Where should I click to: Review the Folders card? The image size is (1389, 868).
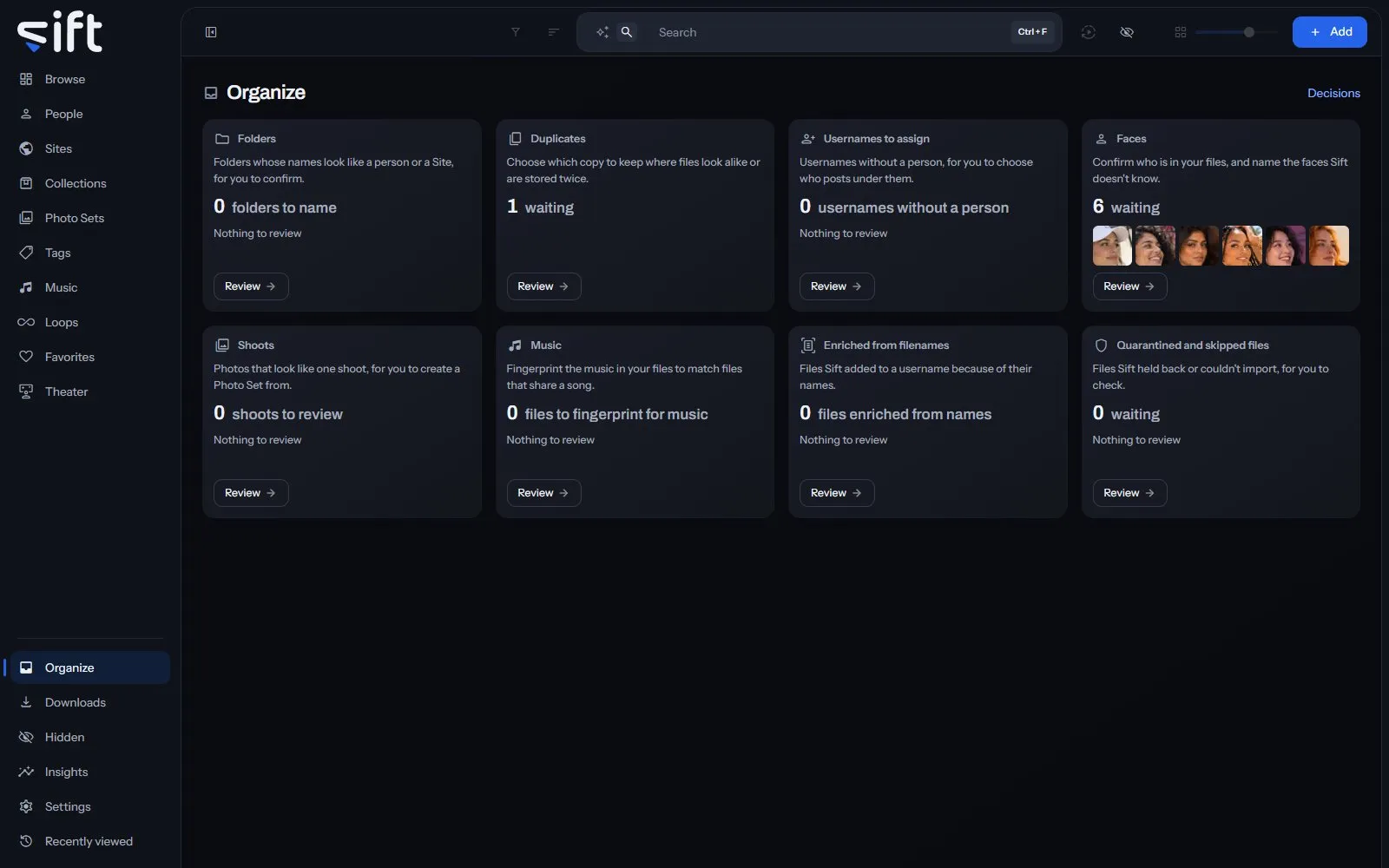click(251, 286)
